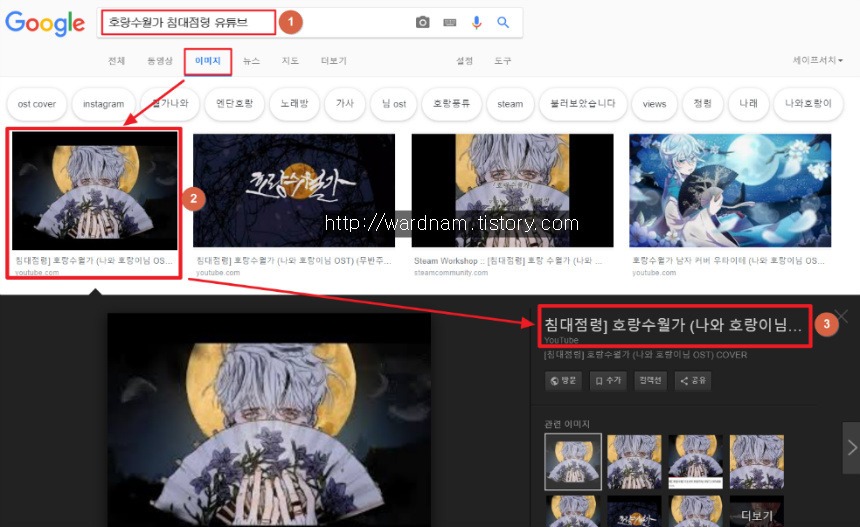
Task: Expand the 세이프서치 dropdown
Action: click(x=817, y=60)
